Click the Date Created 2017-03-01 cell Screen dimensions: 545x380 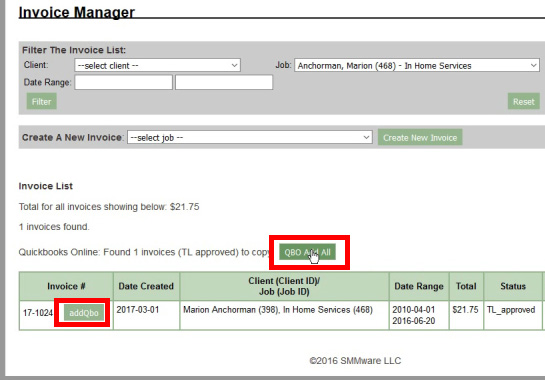click(x=146, y=315)
